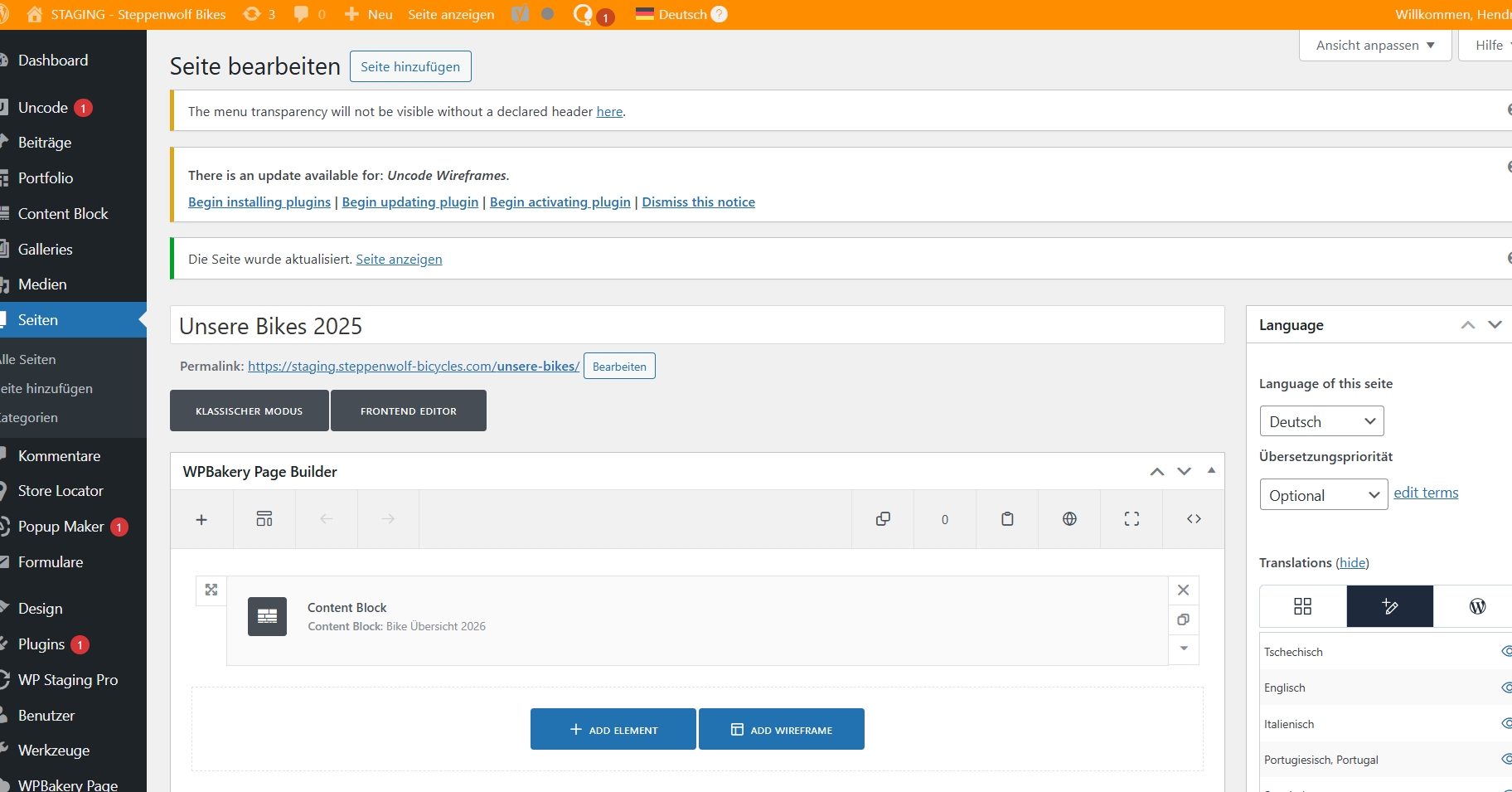Click the clipboard paste icon in WPBakery toolbar
The width and height of the screenshot is (1512, 792).
tap(1007, 519)
